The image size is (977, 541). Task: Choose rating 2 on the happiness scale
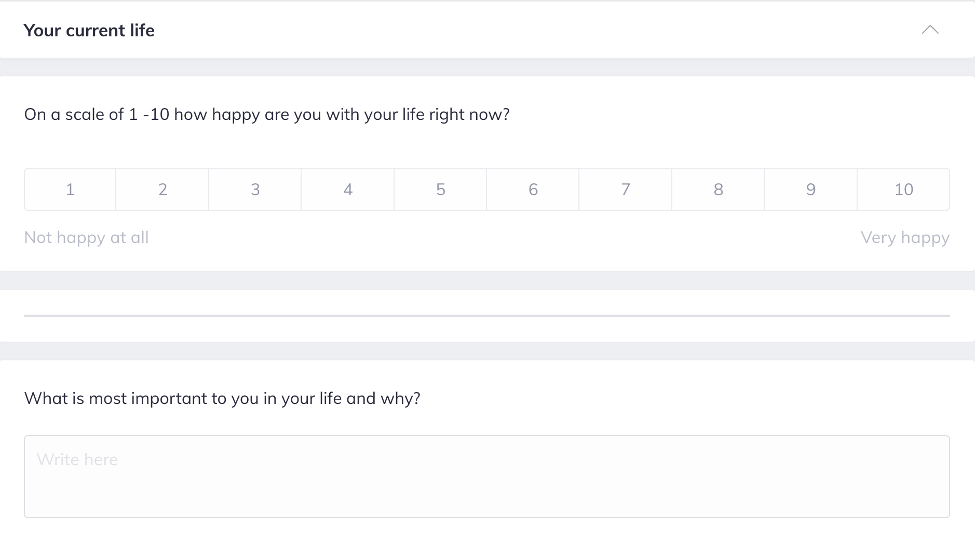tap(163, 189)
